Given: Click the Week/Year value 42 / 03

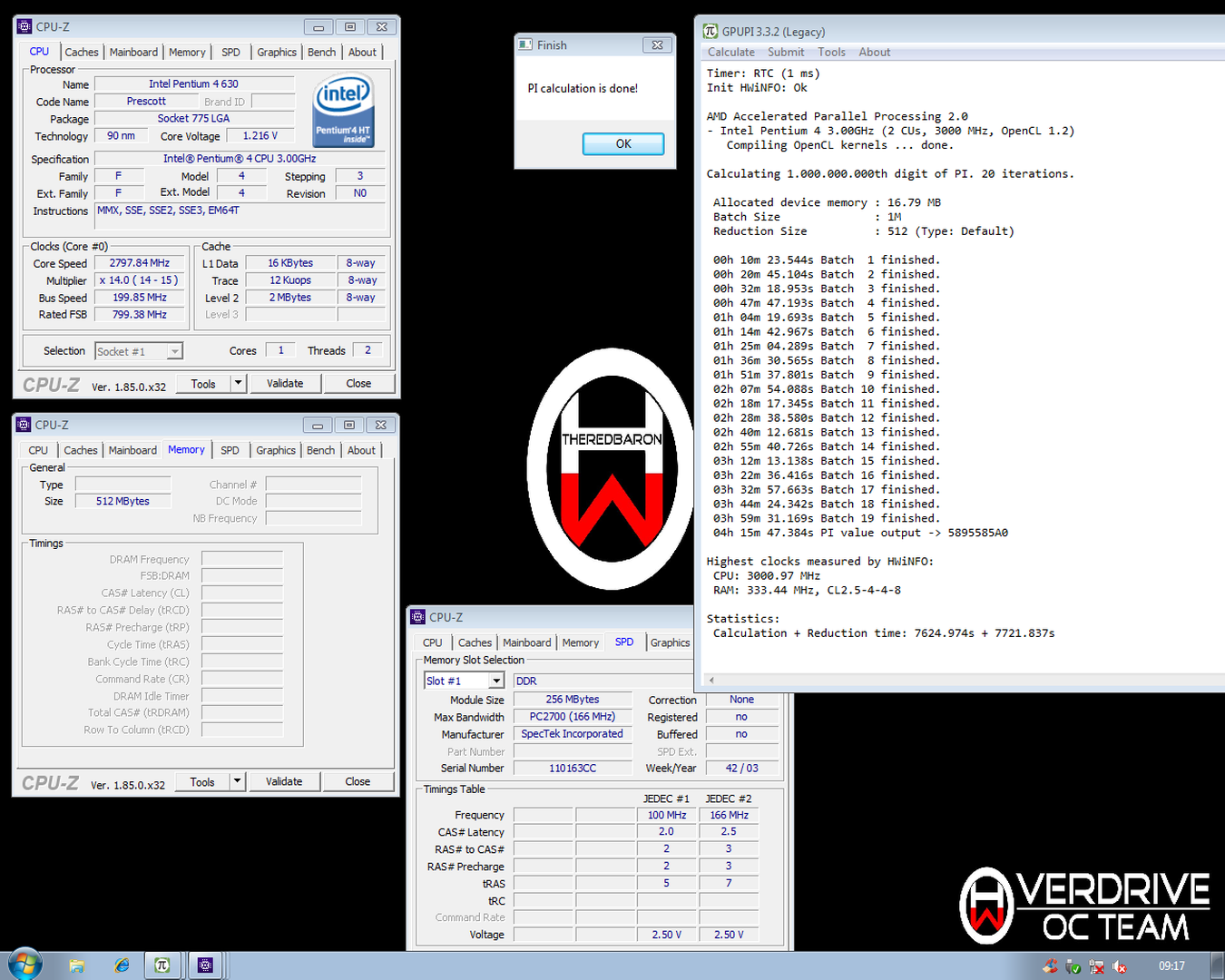Looking at the screenshot, I should tap(741, 769).
